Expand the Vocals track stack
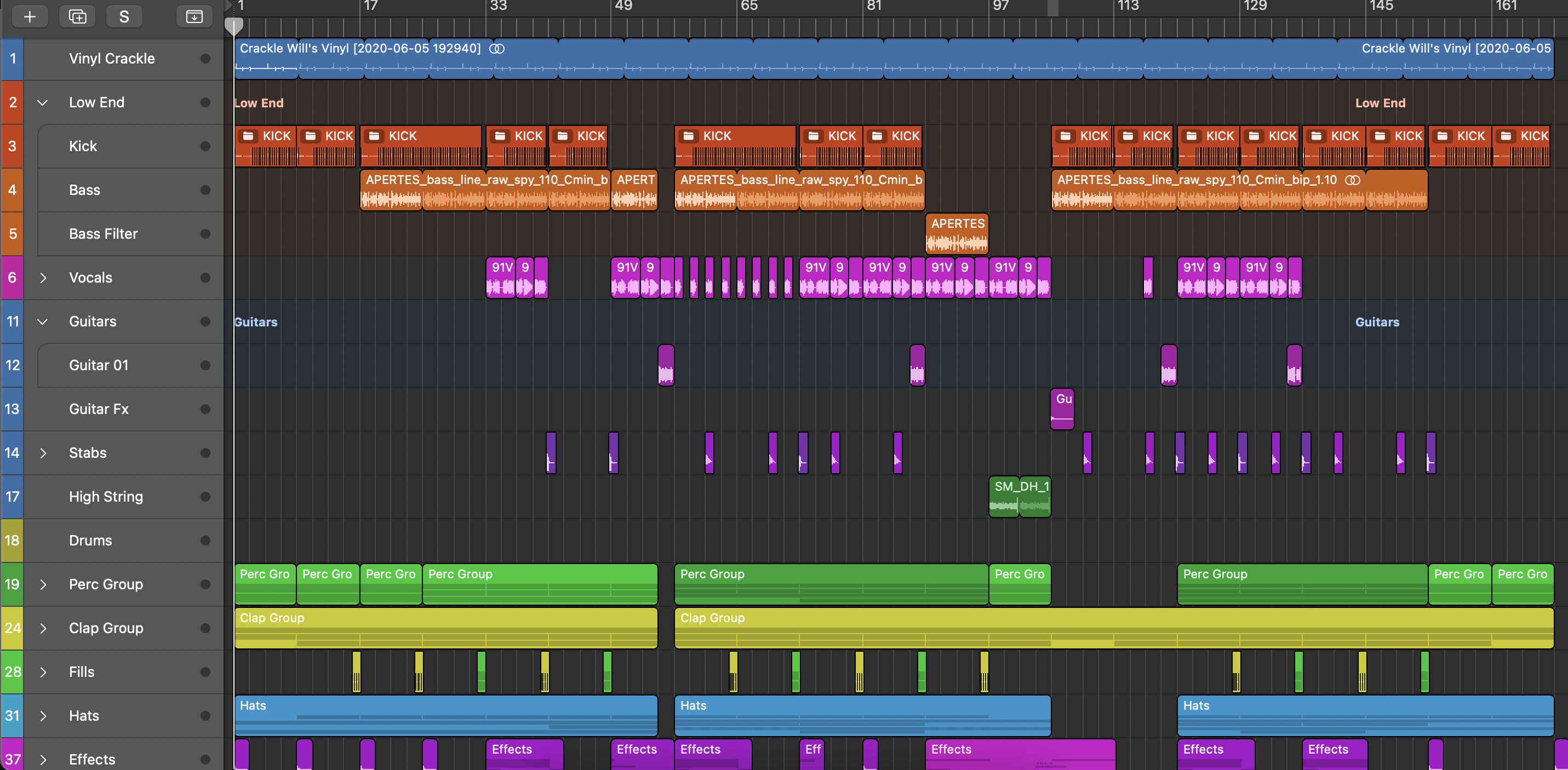The image size is (1568, 770). pyautogui.click(x=43, y=278)
